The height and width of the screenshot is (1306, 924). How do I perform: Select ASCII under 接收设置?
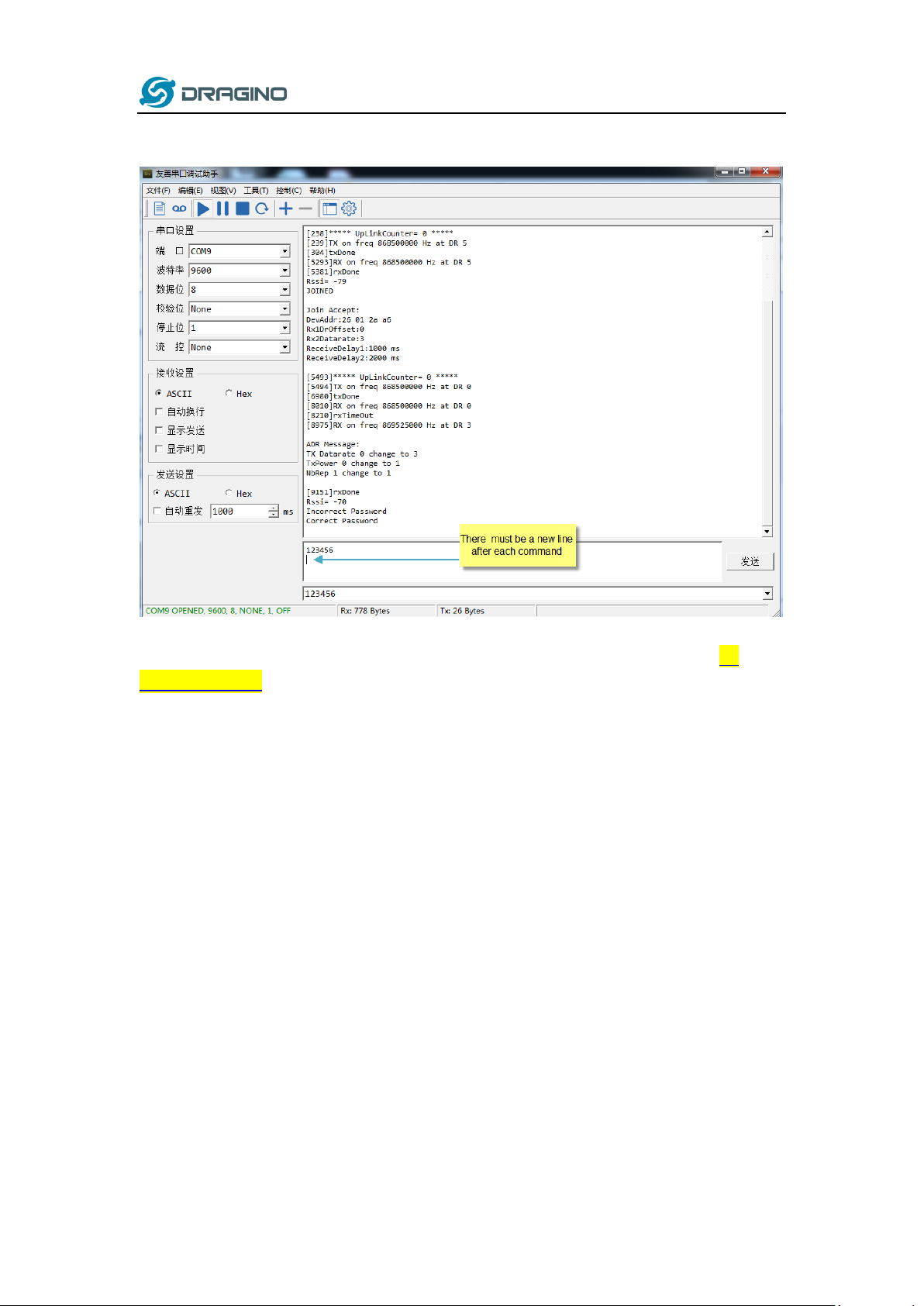click(174, 394)
